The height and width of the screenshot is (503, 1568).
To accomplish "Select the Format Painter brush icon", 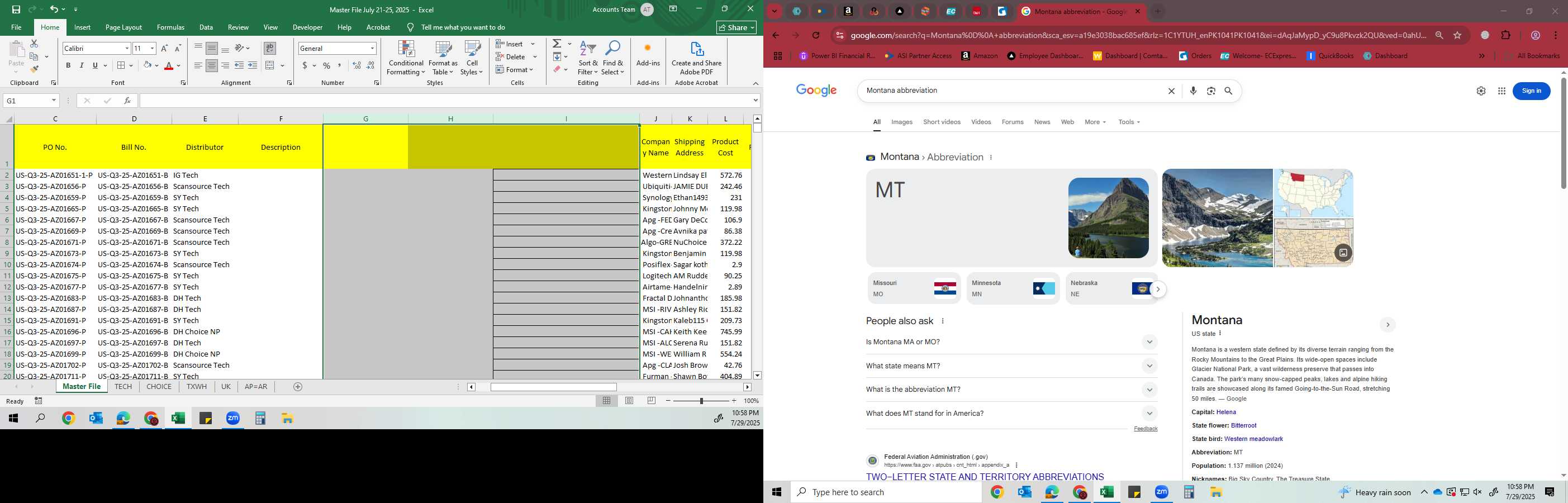I will point(34,69).
